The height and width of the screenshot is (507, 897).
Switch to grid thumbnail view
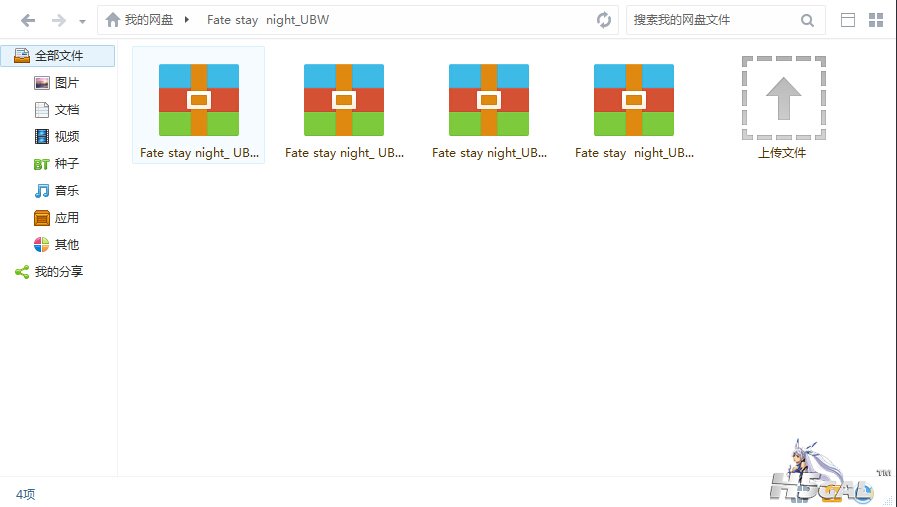876,20
